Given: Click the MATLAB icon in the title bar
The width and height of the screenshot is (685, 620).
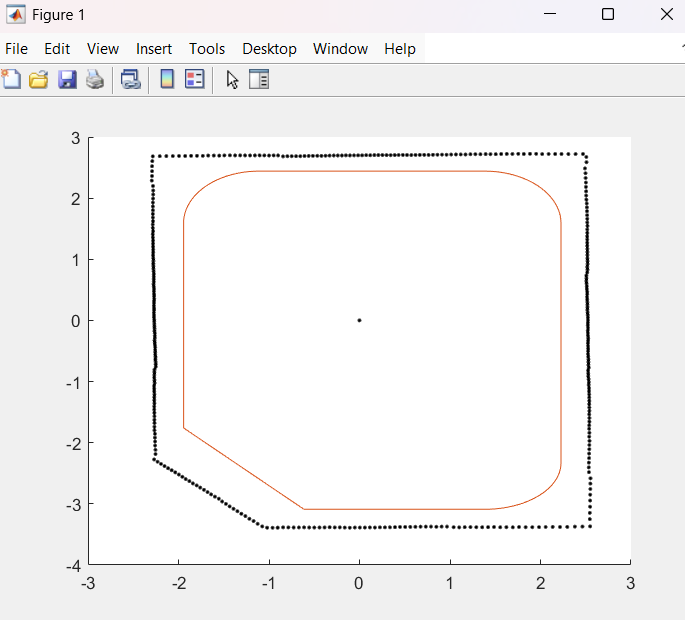Looking at the screenshot, I should (x=16, y=15).
